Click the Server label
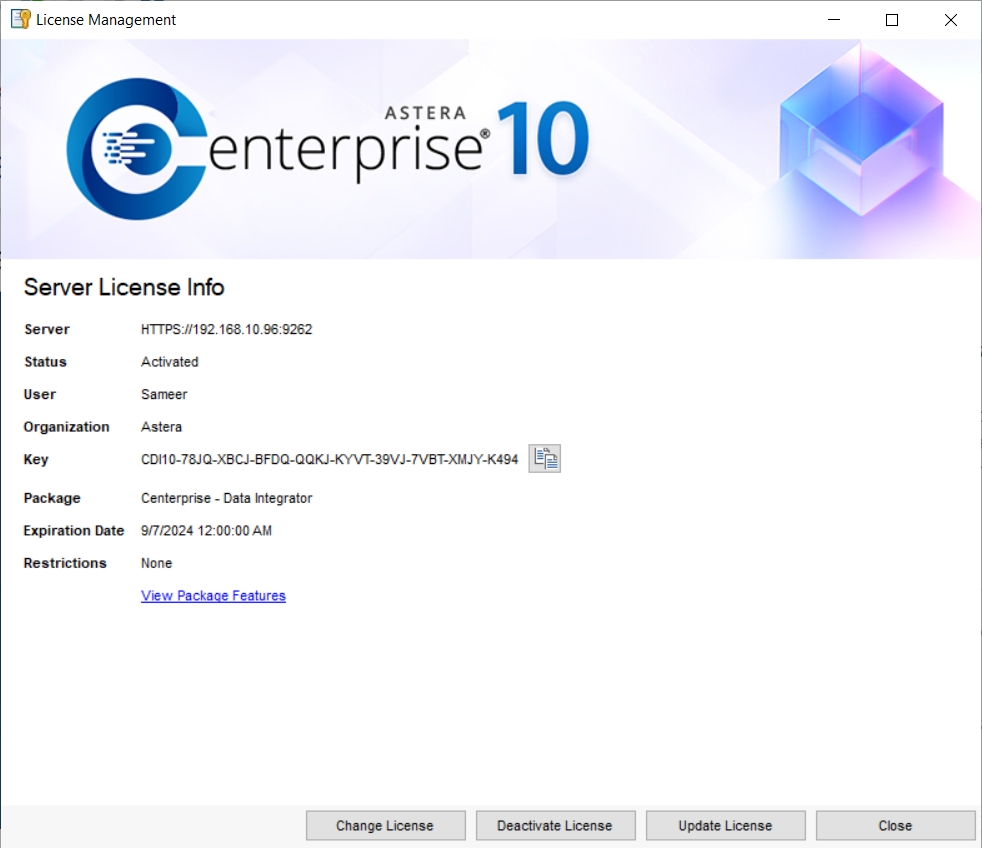 point(47,329)
